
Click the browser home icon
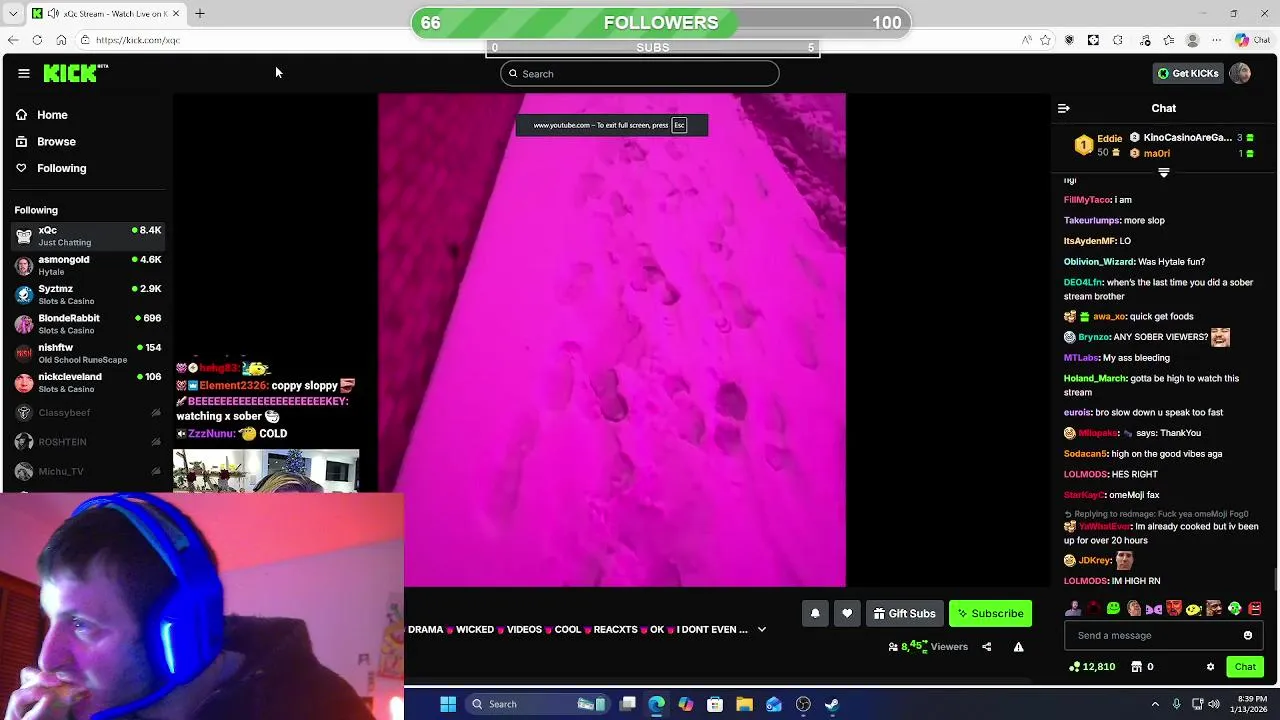click(61, 40)
